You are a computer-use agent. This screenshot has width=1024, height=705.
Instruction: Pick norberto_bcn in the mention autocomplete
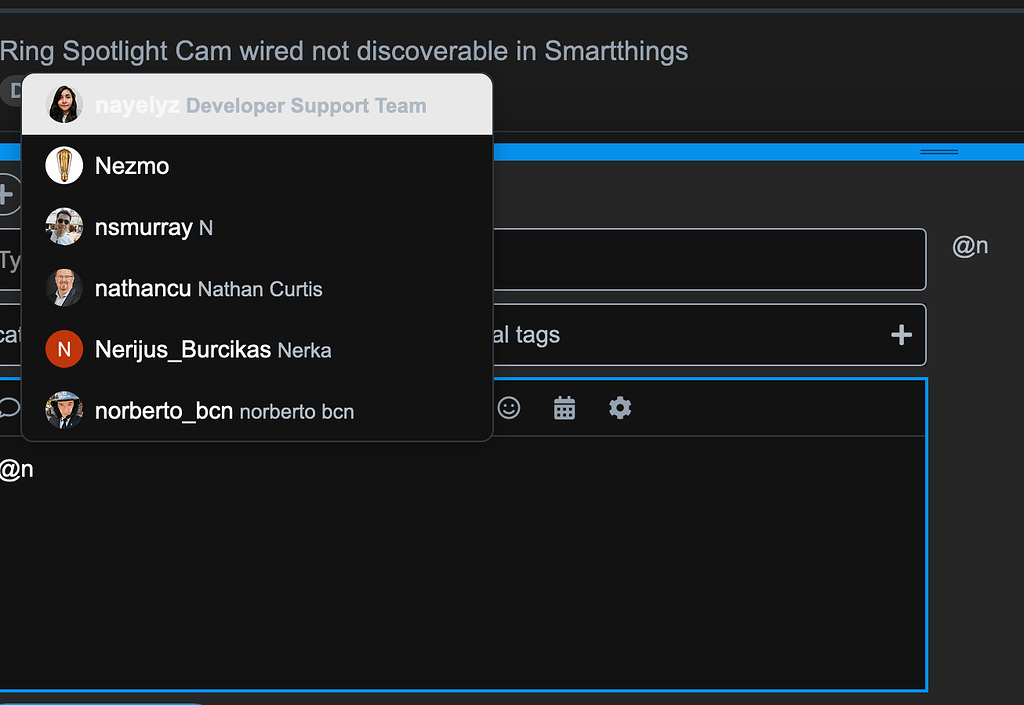224,411
